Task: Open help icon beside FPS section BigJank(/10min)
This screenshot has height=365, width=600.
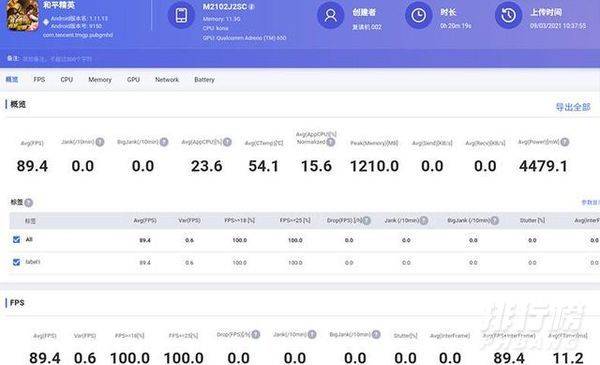Action: pos(376,334)
